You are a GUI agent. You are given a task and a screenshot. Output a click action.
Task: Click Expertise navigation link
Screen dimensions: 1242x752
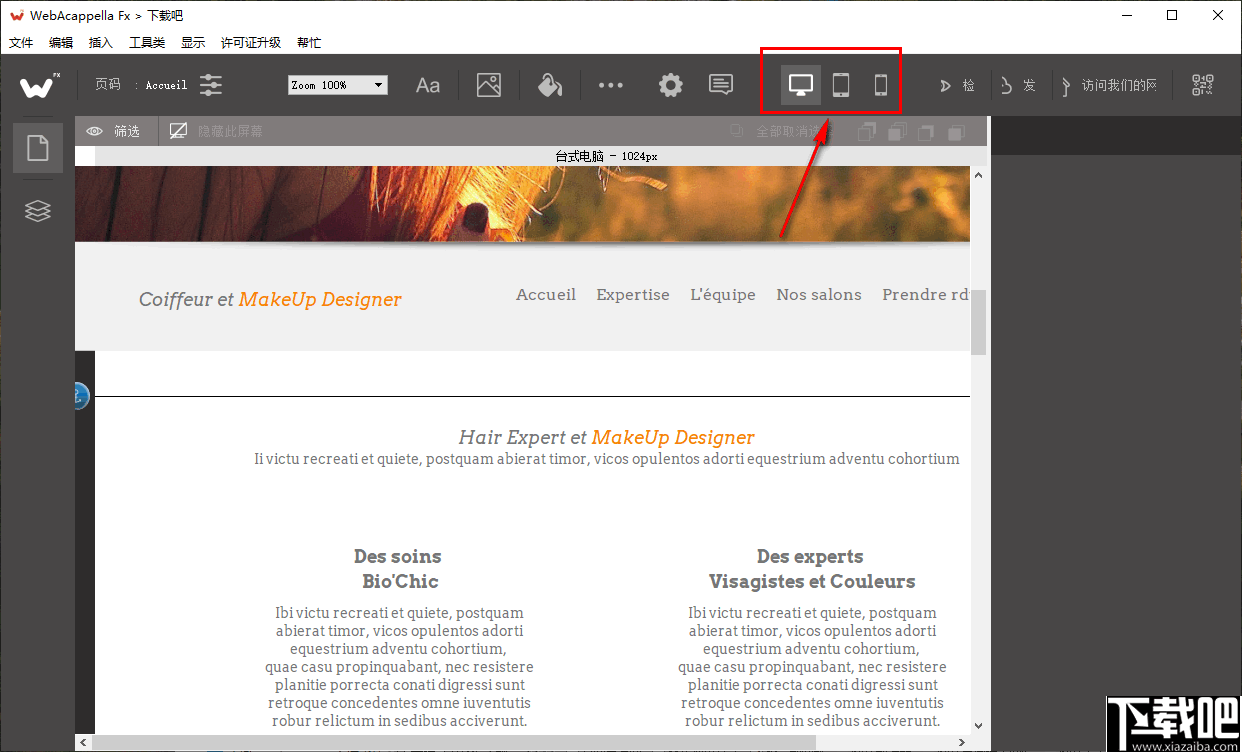point(633,294)
